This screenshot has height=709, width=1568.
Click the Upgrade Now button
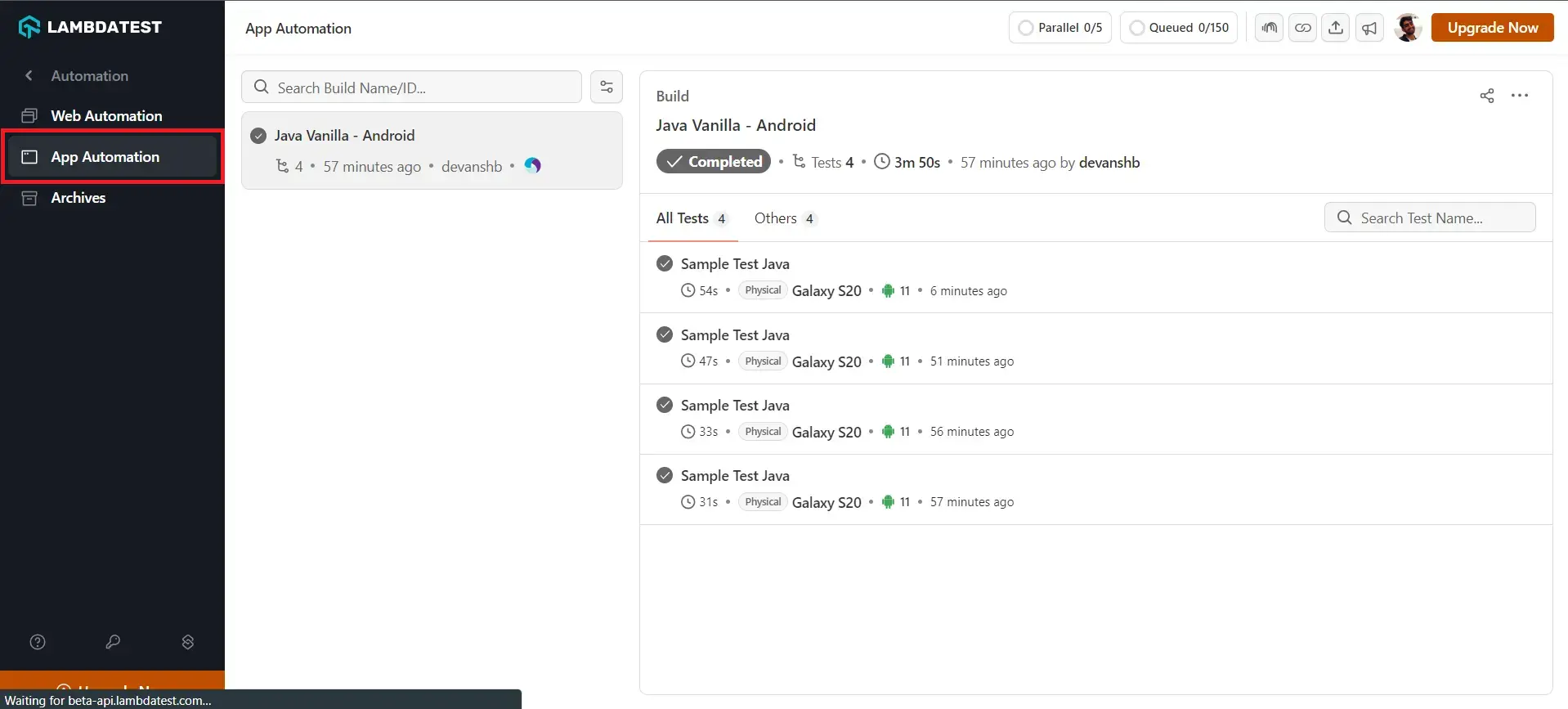click(x=1493, y=28)
